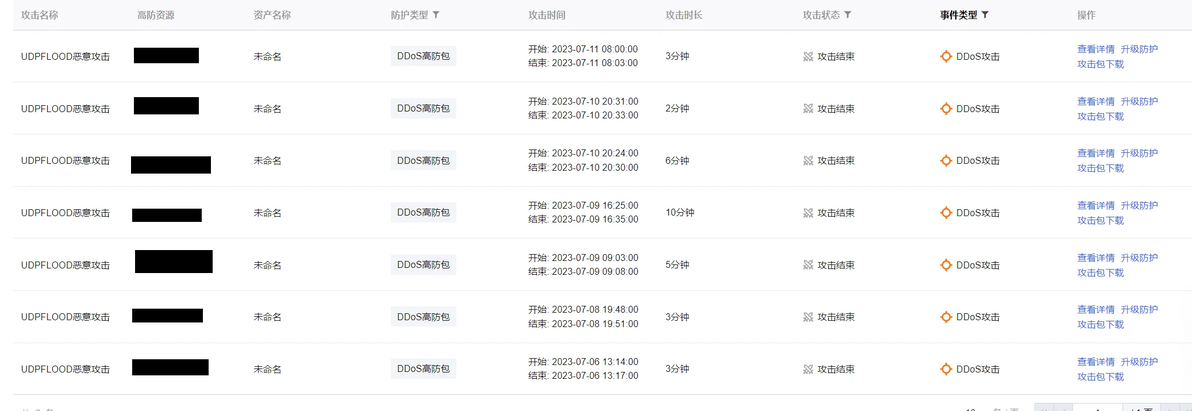
Task: Open 查看详情 for the 2023-07-06 attack
Action: [1095, 362]
